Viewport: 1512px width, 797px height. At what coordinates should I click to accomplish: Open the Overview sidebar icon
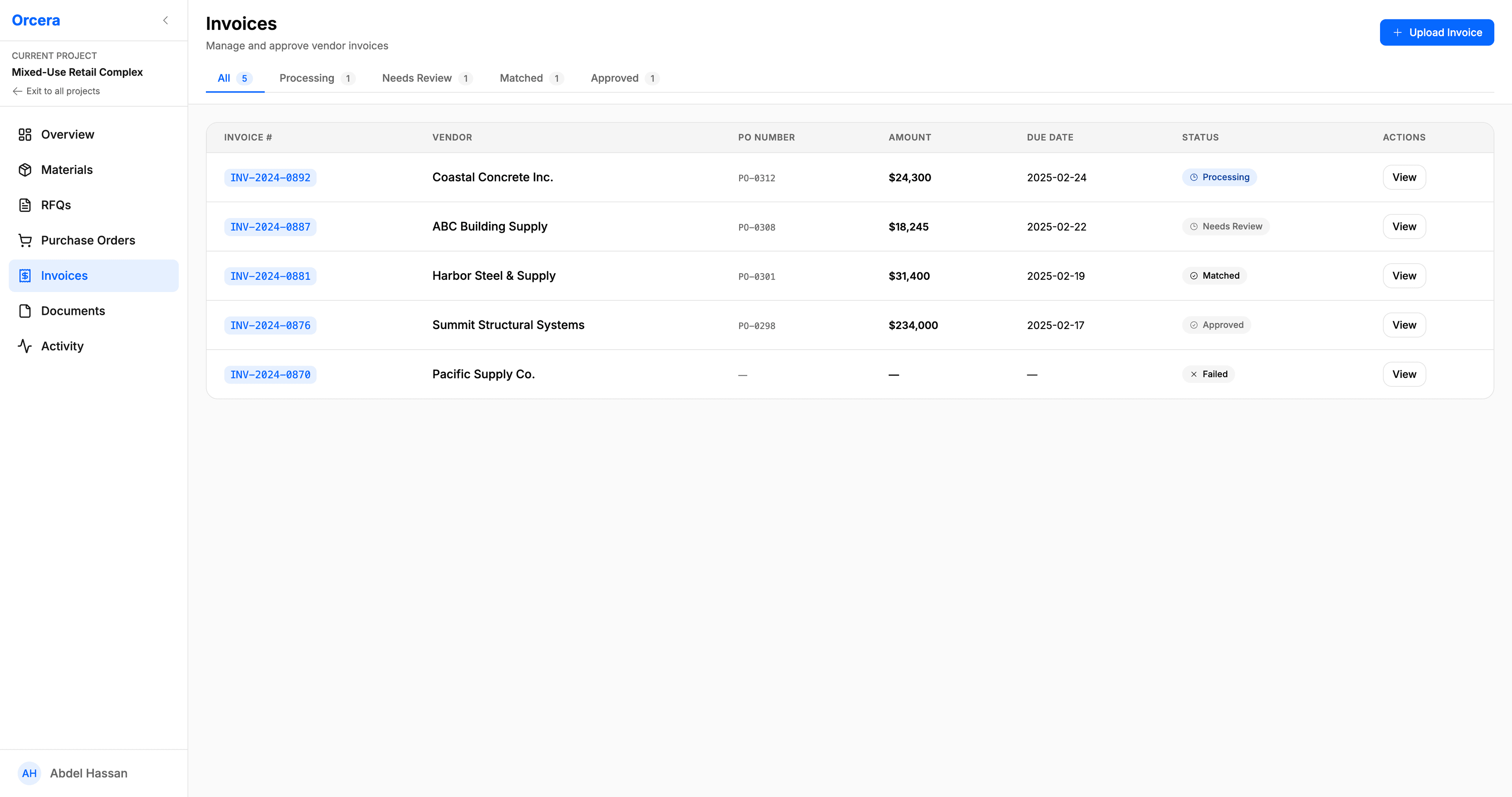[x=25, y=134]
